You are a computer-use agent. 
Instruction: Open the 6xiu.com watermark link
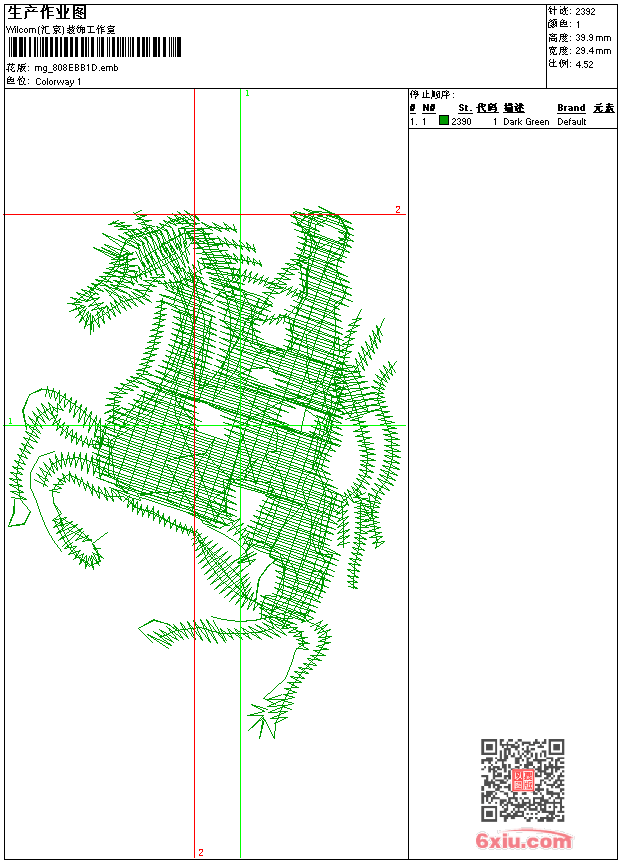pos(523,841)
